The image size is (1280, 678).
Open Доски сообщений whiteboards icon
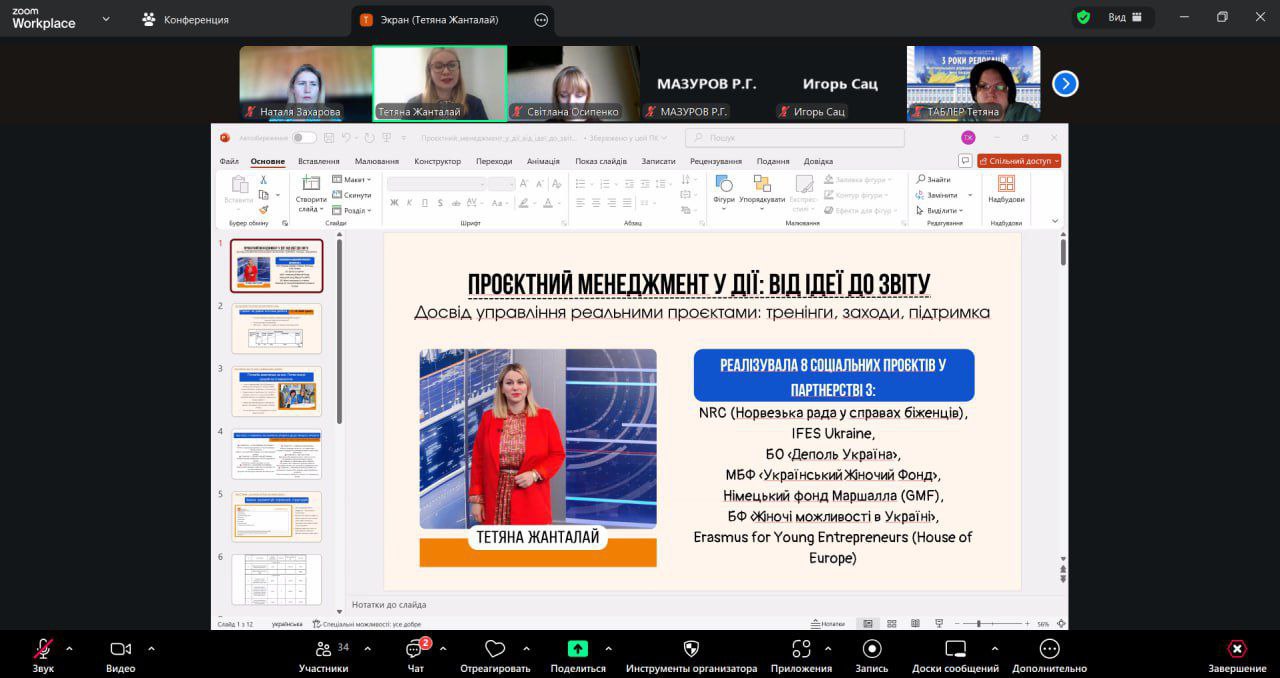point(955,649)
